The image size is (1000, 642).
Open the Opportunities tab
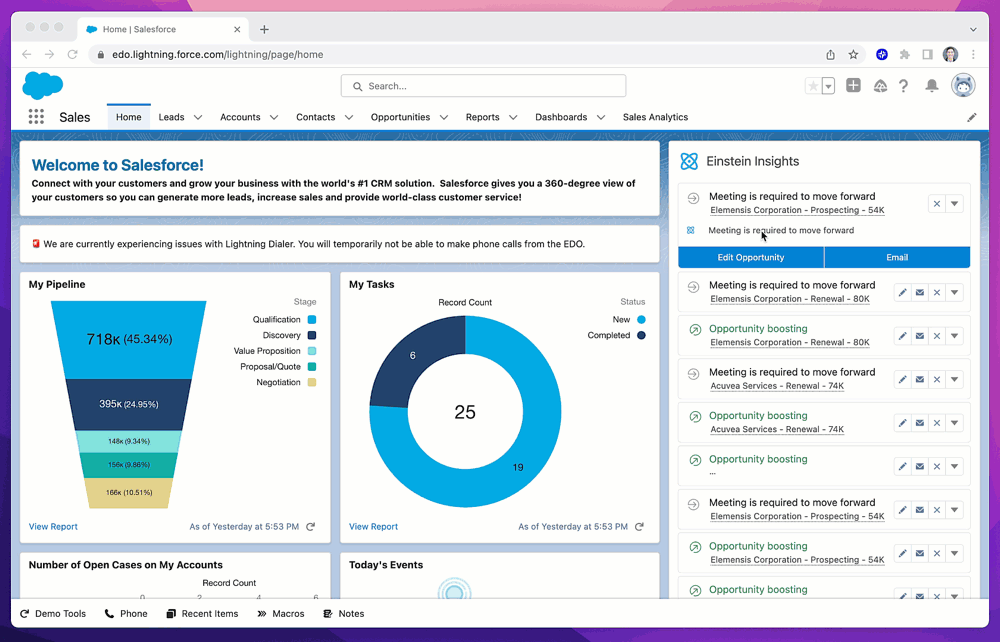click(401, 117)
